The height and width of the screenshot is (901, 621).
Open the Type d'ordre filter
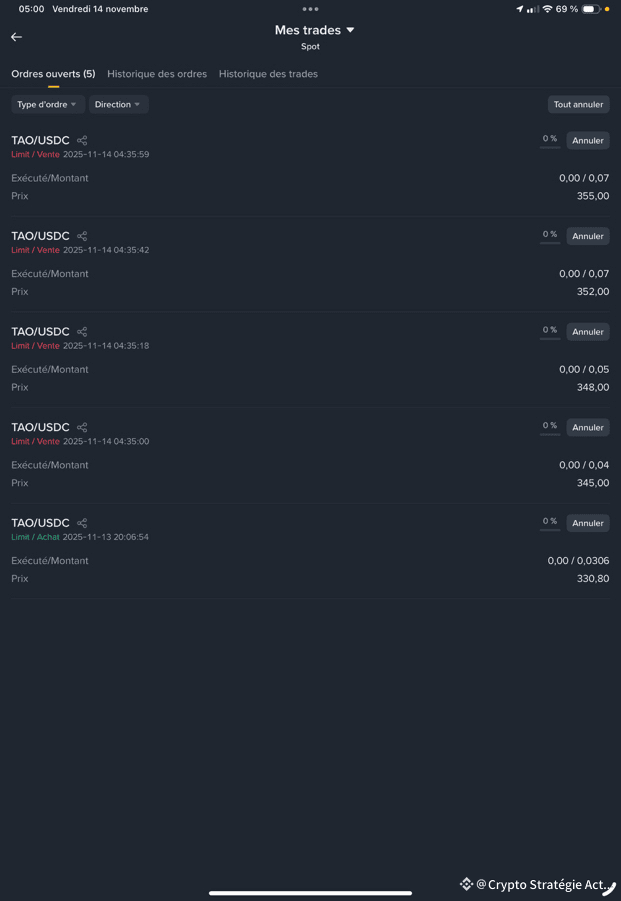point(47,104)
